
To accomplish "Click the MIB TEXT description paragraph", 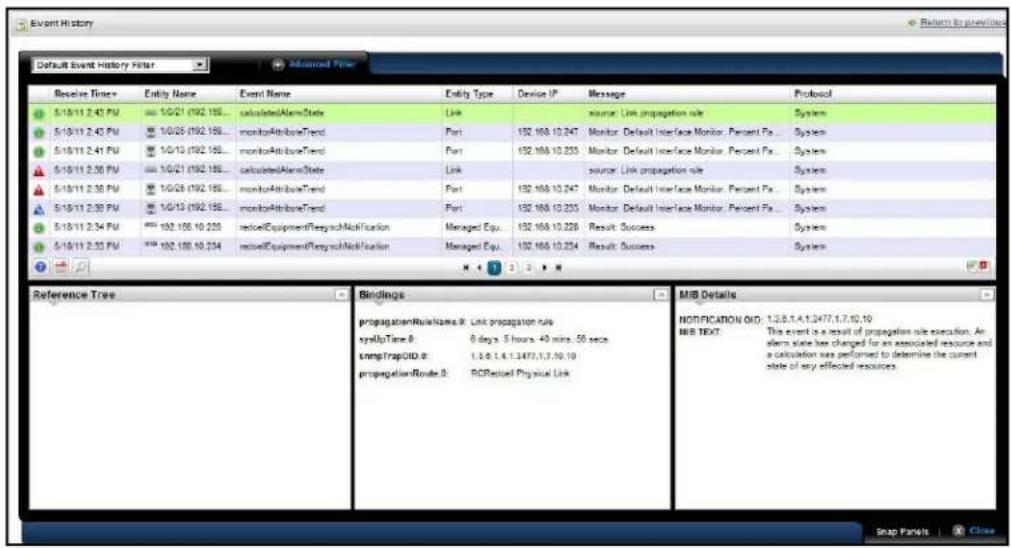I will (x=878, y=349).
